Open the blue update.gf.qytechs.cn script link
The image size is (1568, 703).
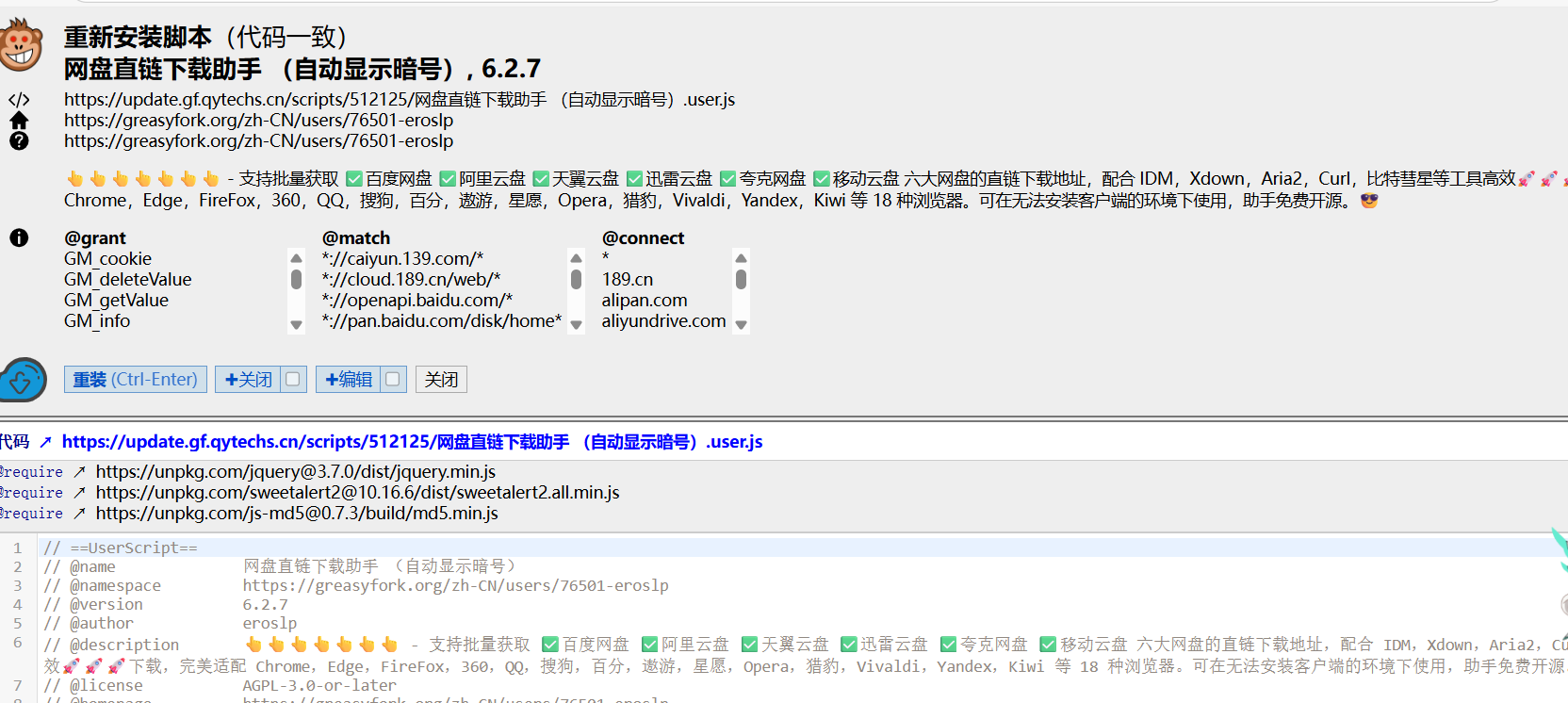point(412,441)
